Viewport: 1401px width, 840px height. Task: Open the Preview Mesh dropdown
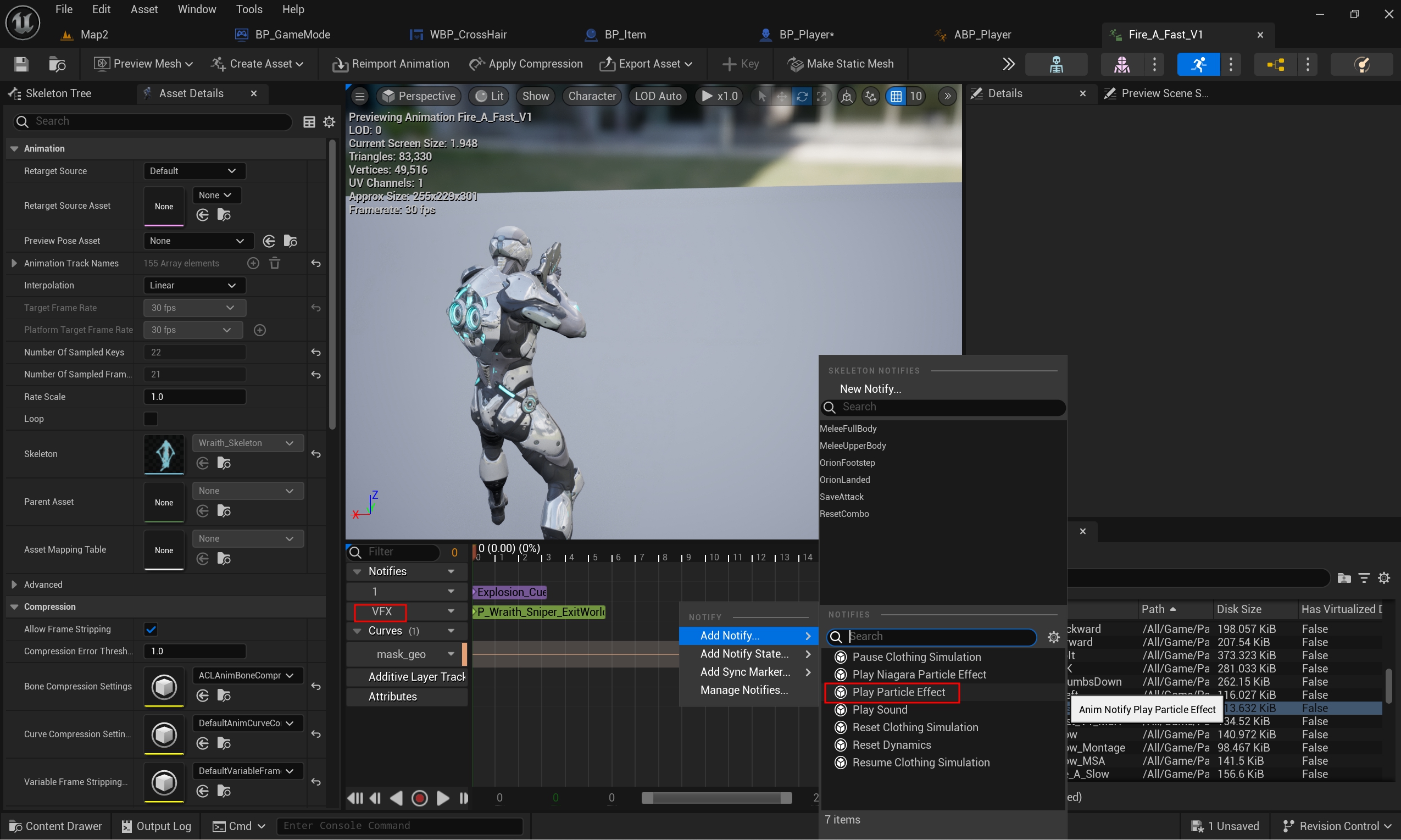pyautogui.click(x=143, y=64)
